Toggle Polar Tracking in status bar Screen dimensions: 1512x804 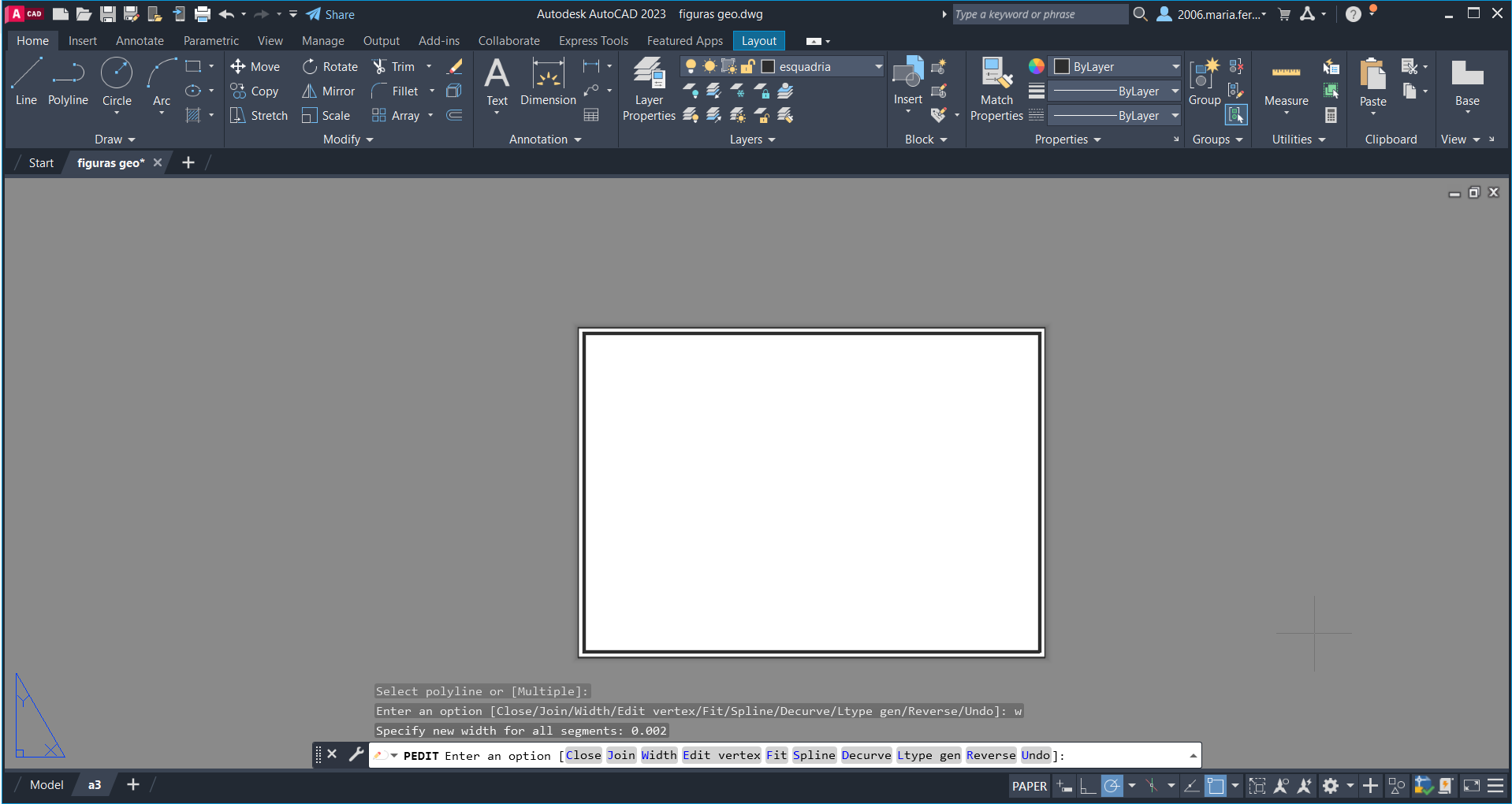[x=1112, y=786]
